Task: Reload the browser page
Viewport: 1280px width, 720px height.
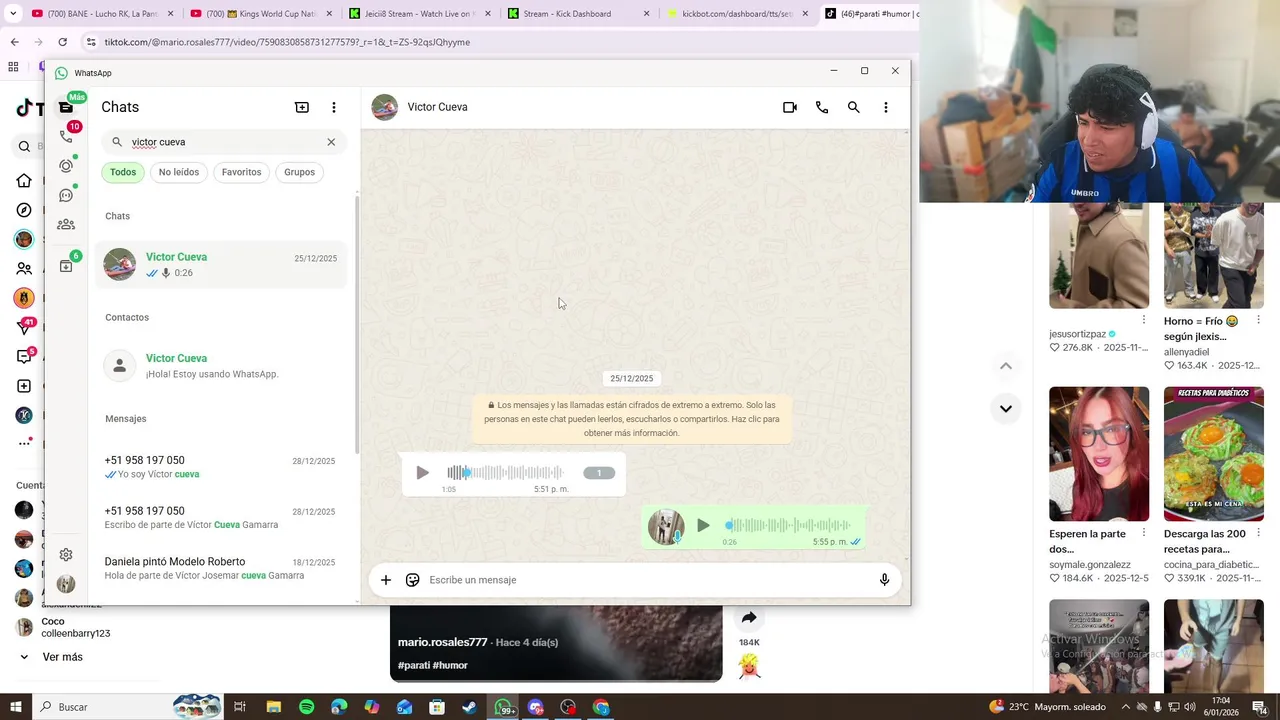Action: point(62,42)
